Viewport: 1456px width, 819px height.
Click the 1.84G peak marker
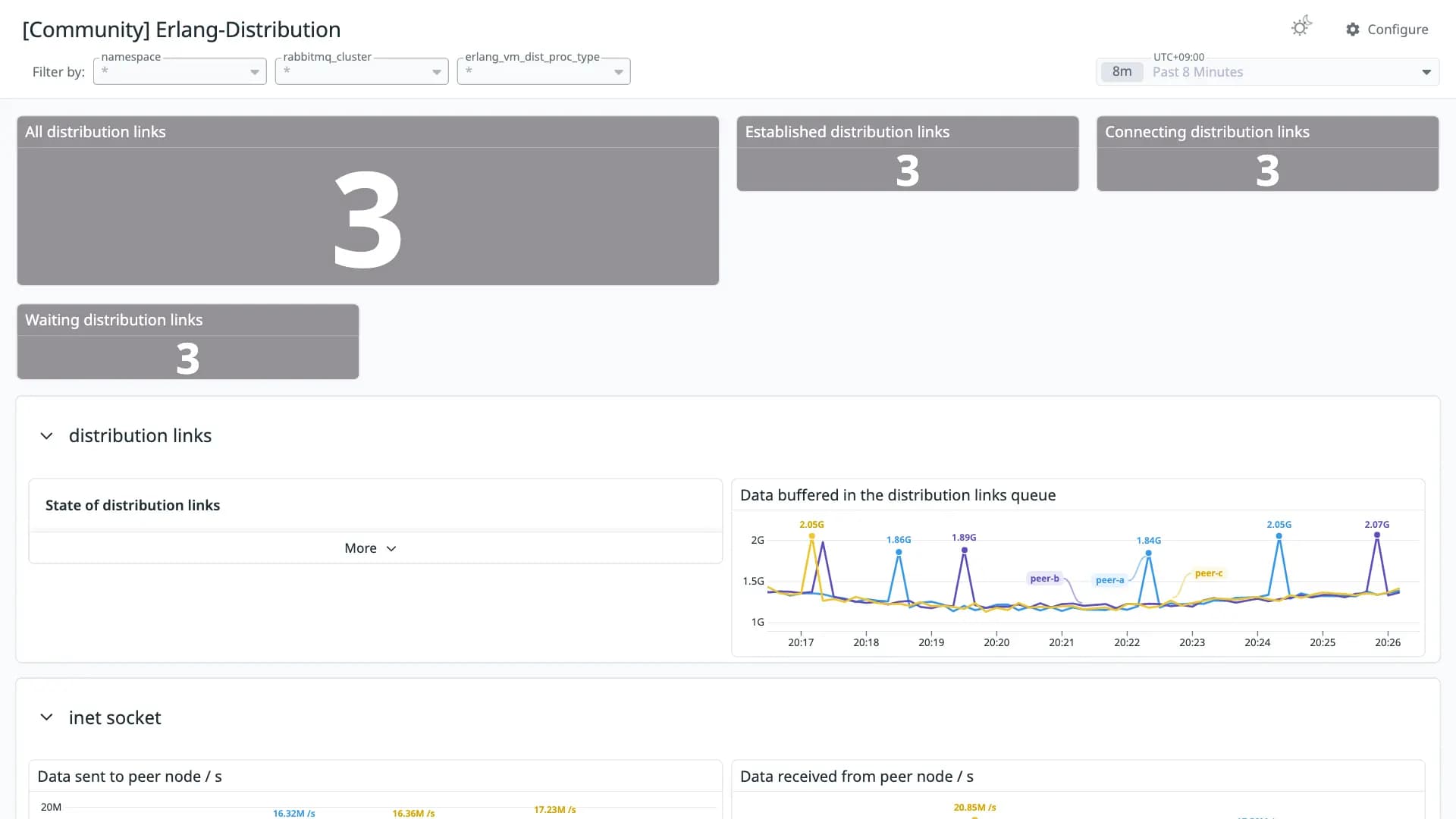[x=1148, y=553]
